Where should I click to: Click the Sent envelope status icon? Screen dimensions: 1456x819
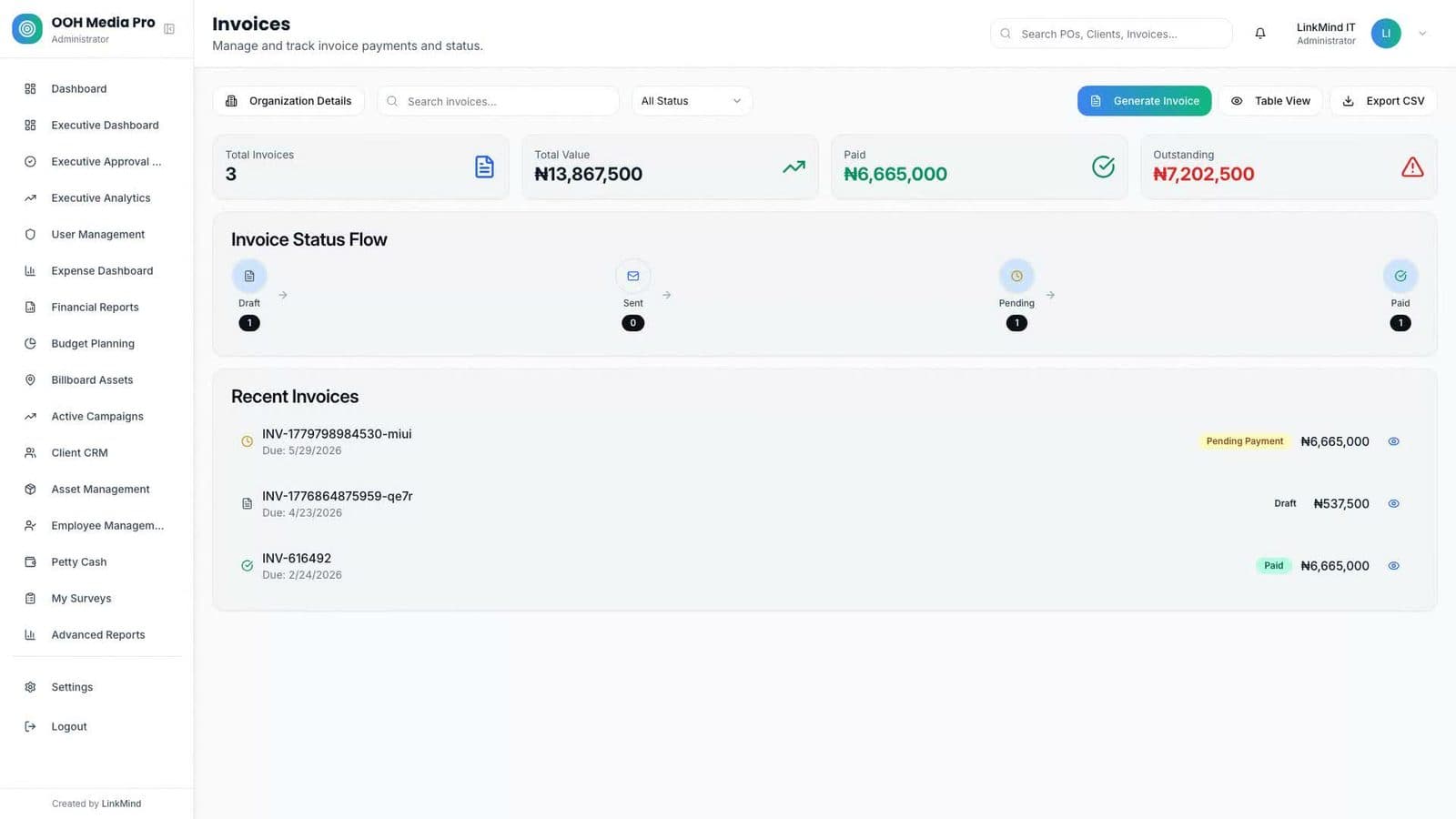point(633,276)
